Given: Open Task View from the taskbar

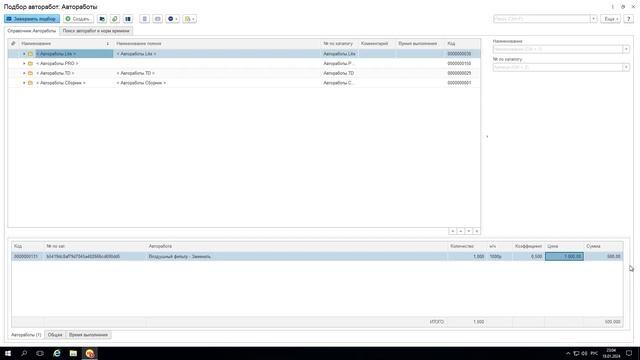Looking at the screenshot, I should (40, 353).
